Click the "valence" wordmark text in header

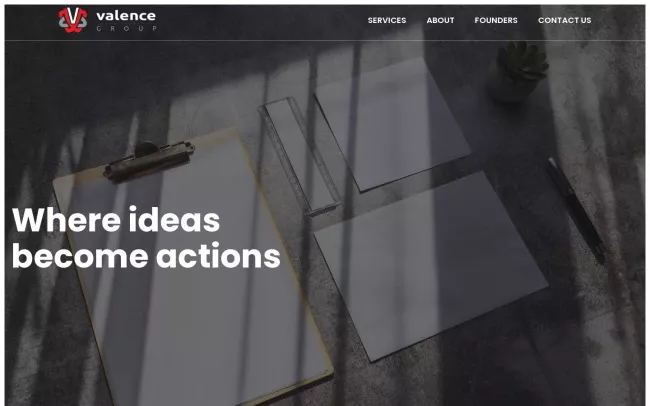tap(126, 16)
